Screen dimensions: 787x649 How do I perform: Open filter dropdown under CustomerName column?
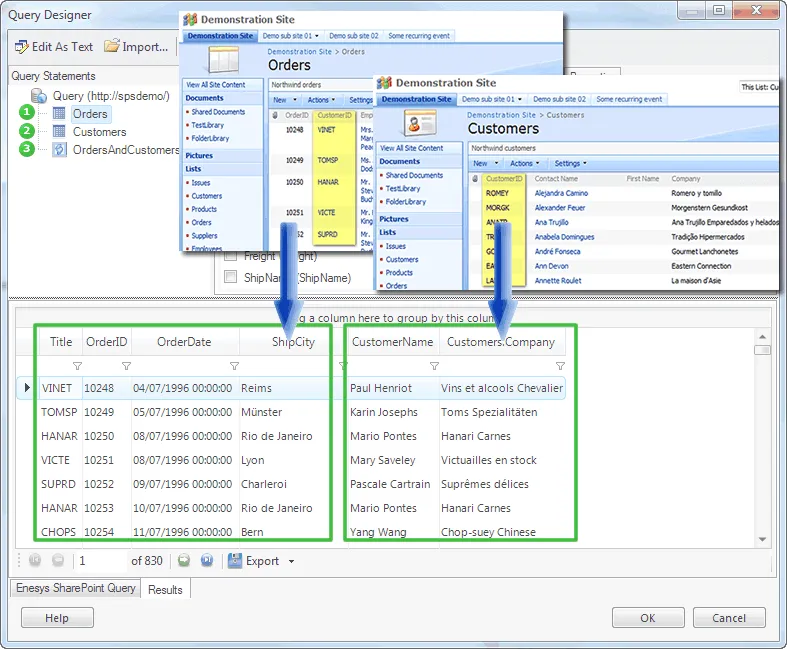[x=434, y=366]
